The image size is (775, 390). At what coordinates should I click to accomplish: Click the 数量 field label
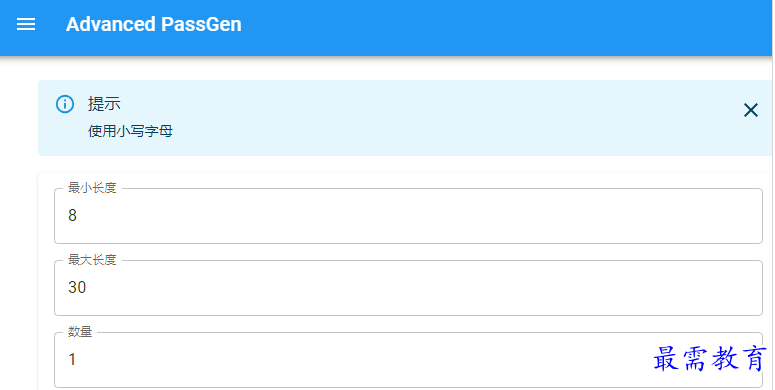(x=80, y=332)
